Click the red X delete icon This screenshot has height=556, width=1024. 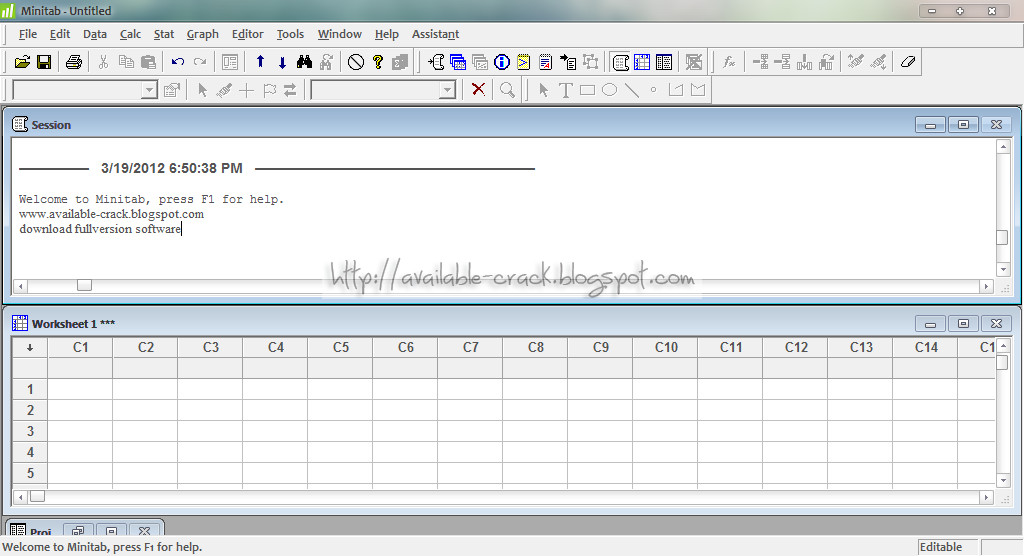(x=478, y=90)
